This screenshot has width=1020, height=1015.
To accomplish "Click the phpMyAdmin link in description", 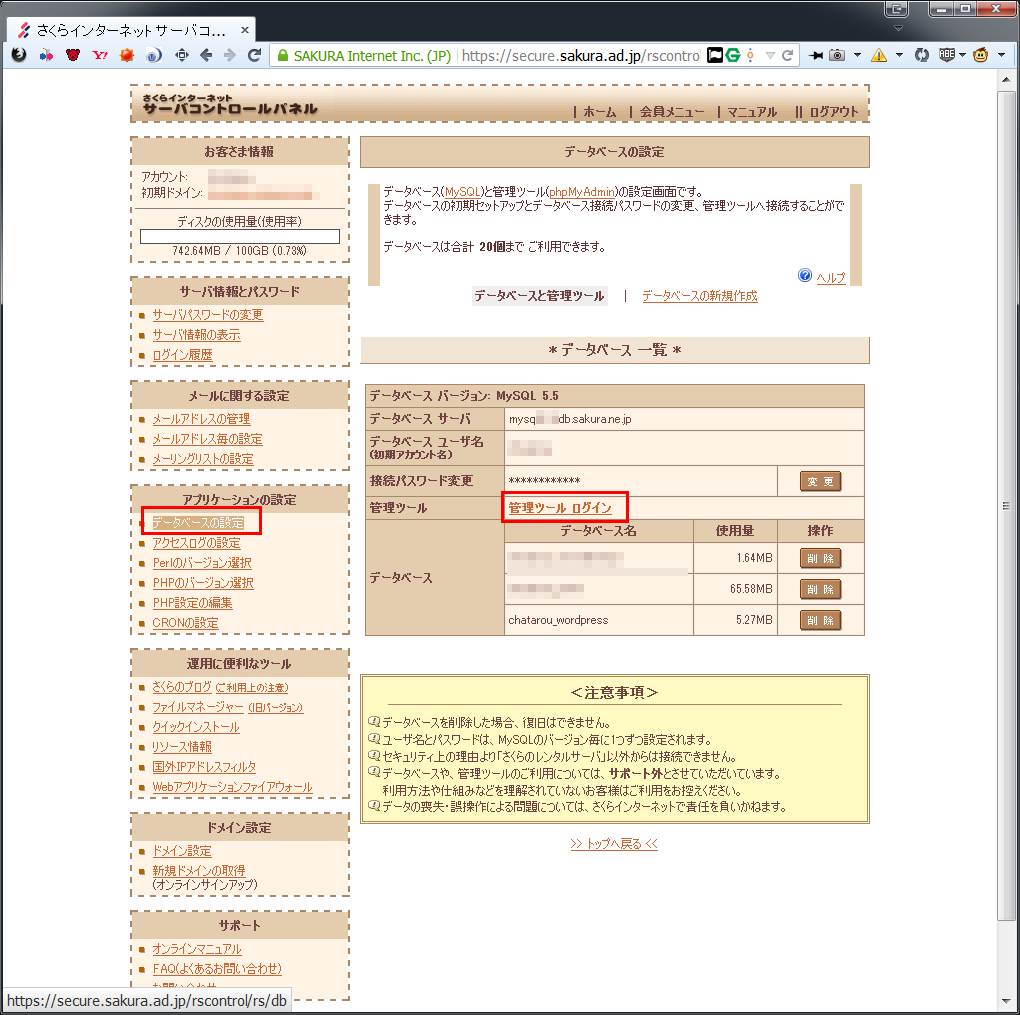I will pyautogui.click(x=582, y=191).
